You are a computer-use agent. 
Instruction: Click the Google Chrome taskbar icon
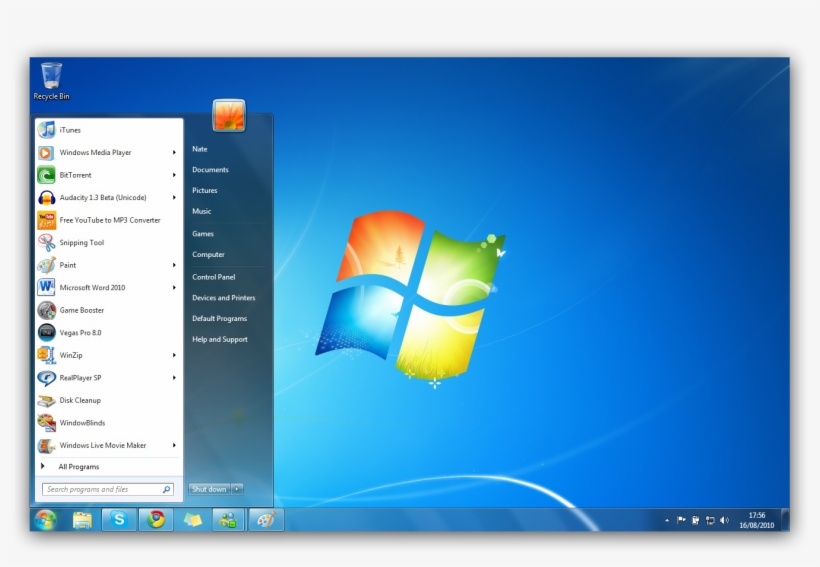[156, 519]
